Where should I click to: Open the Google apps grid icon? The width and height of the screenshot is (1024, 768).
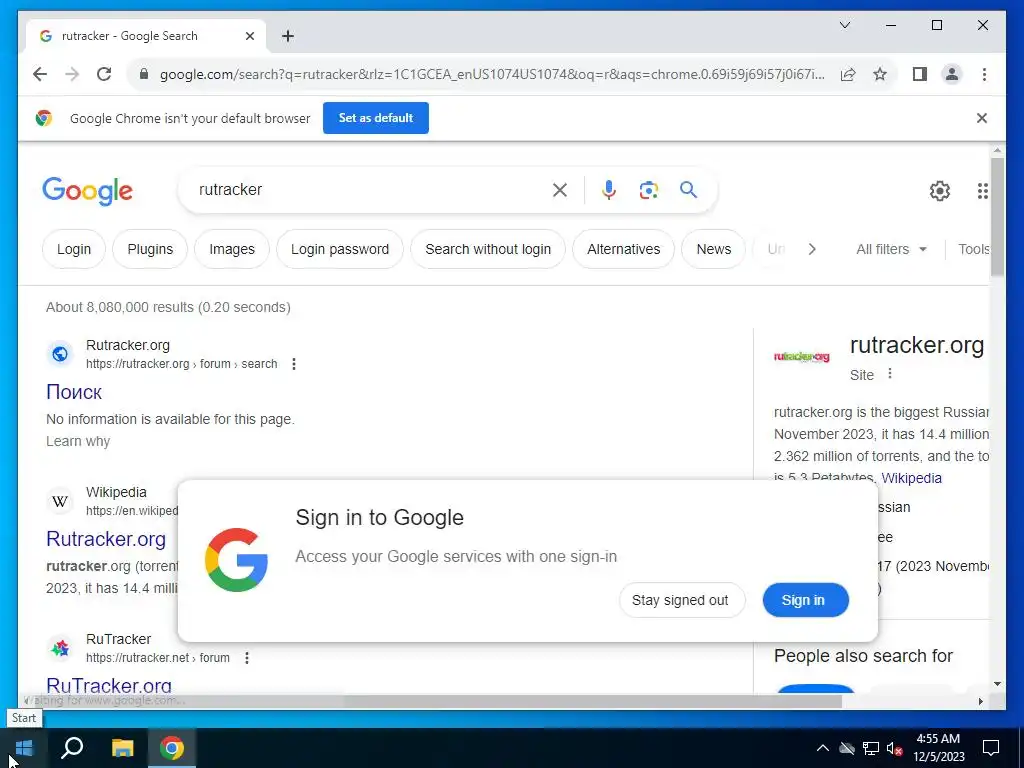click(x=982, y=191)
